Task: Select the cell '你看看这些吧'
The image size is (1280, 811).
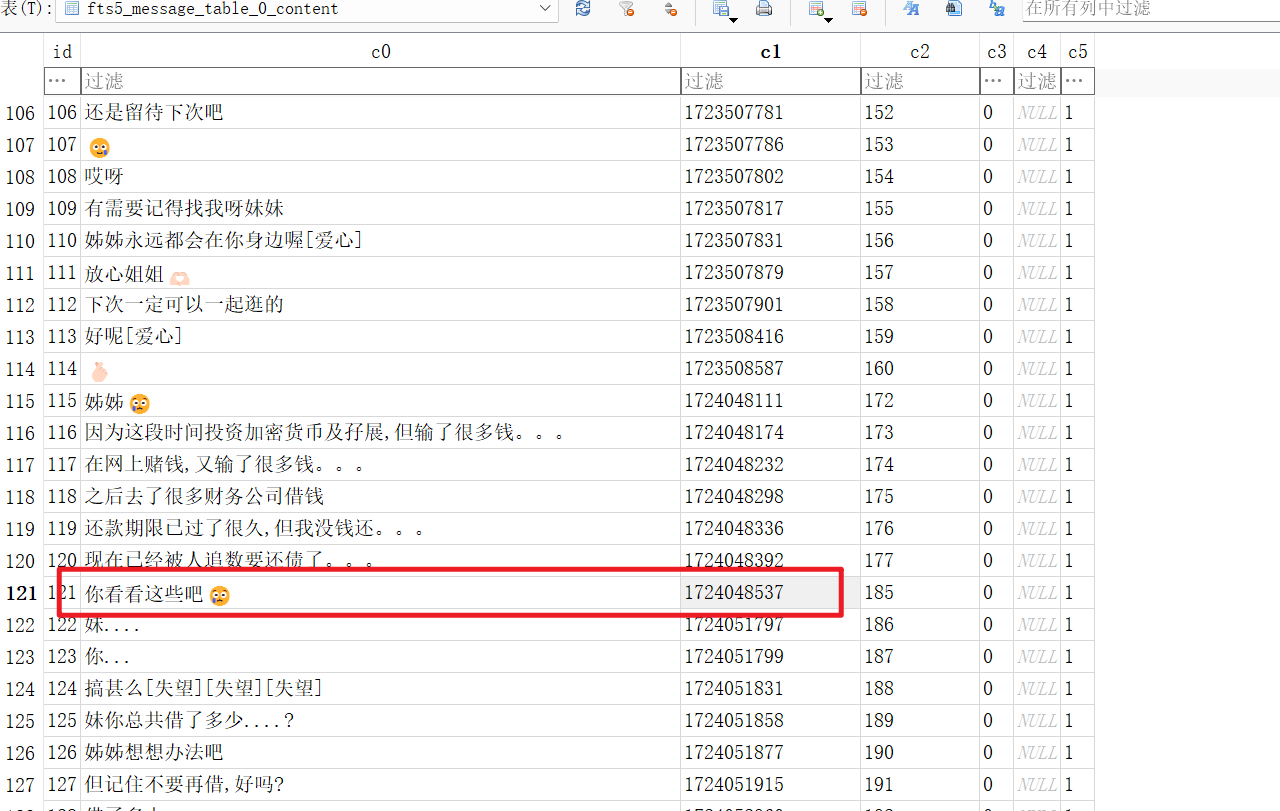Action: [380, 593]
